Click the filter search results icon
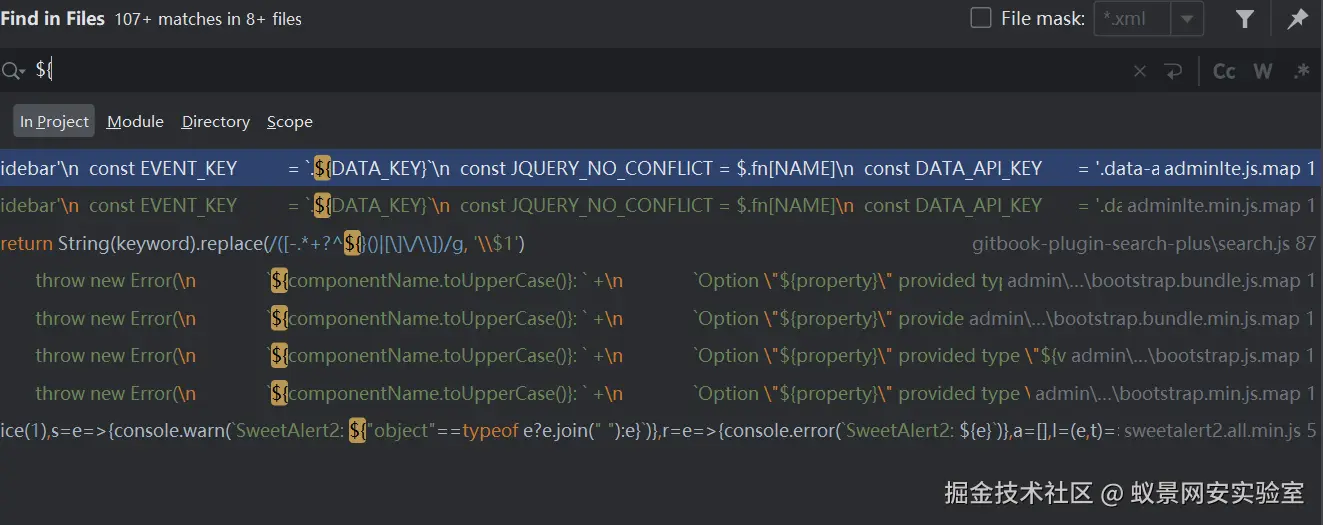 point(1244,19)
